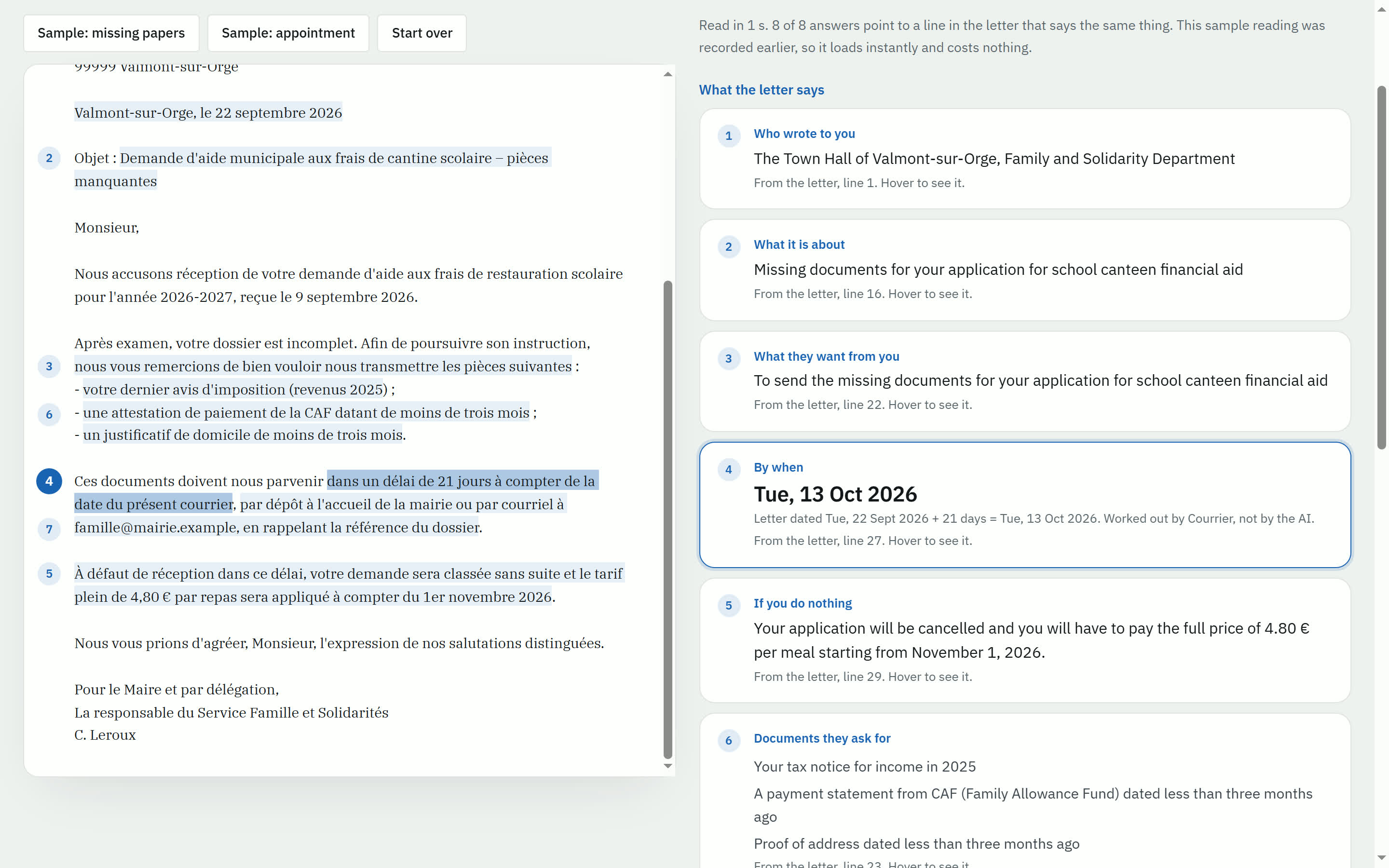This screenshot has width=1389, height=868.
Task: Click marker 7 beside famille@mairie.example
Action: (x=49, y=529)
